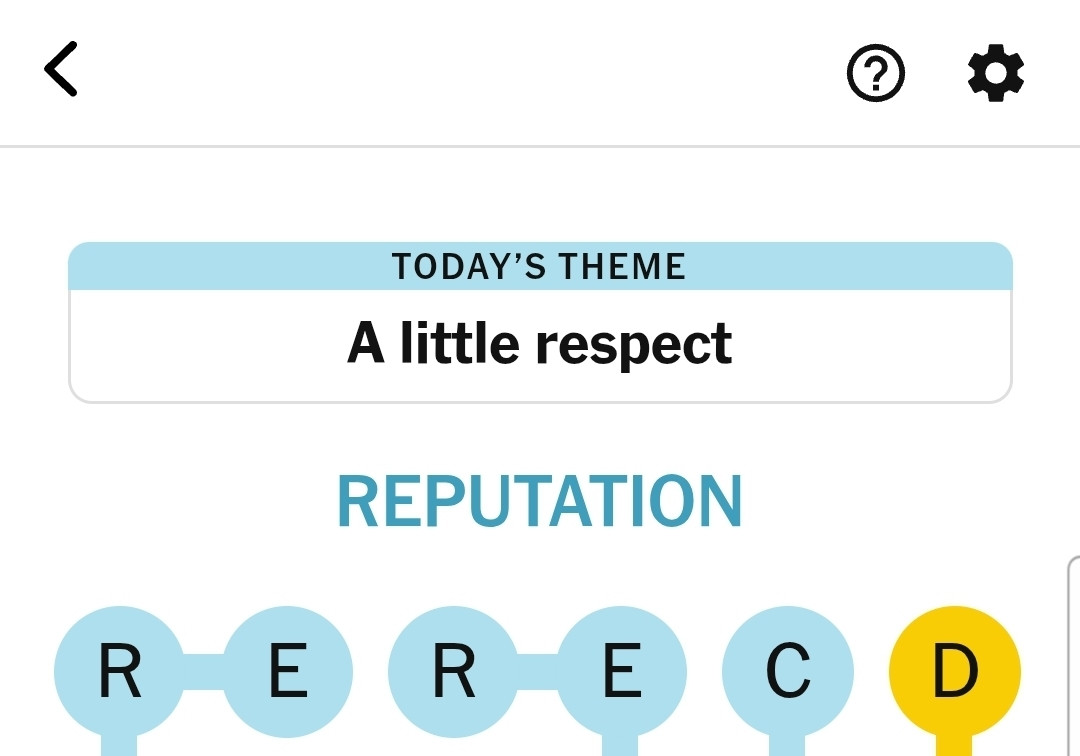Click the 'A little respect' theme text
This screenshot has height=756, width=1080.
pos(540,344)
